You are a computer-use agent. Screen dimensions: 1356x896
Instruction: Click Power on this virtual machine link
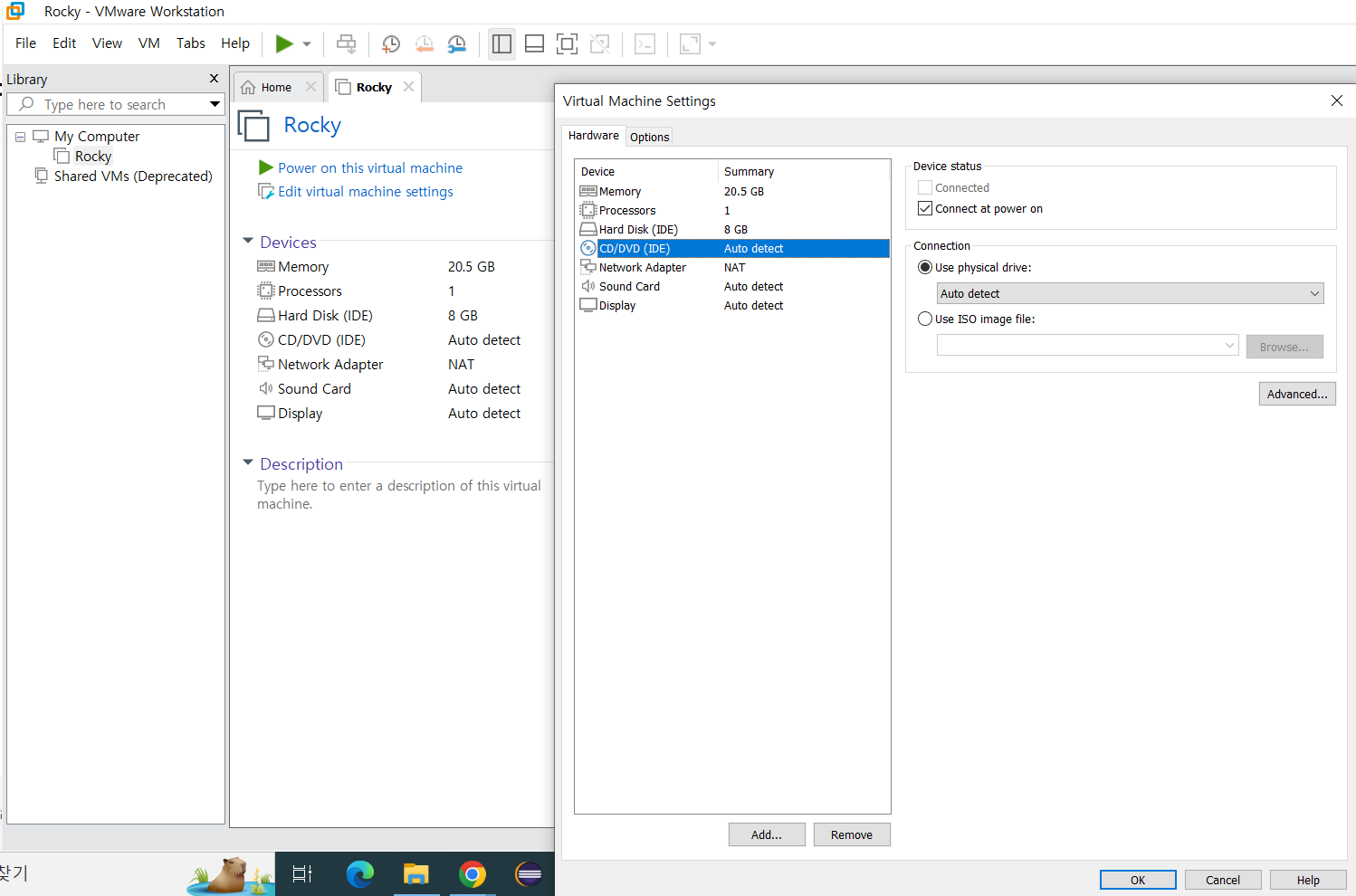pos(370,167)
